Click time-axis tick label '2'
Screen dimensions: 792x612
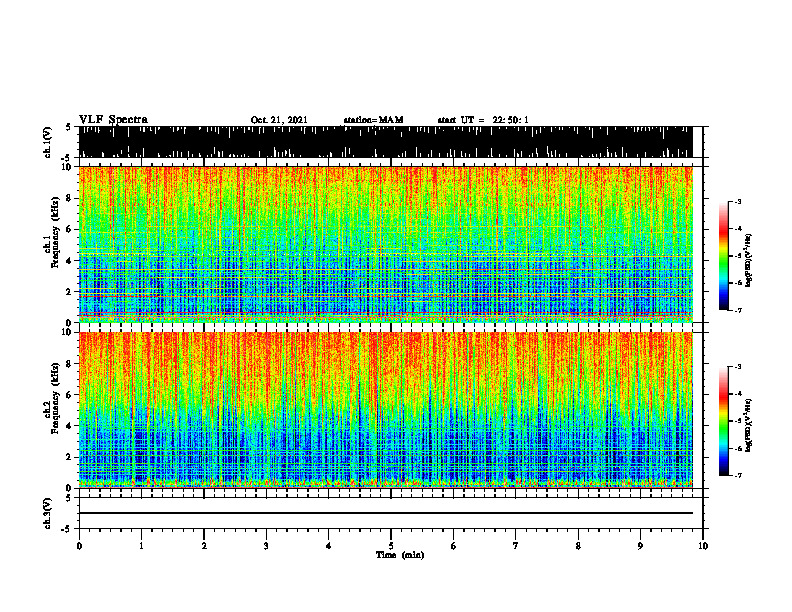click(x=204, y=546)
